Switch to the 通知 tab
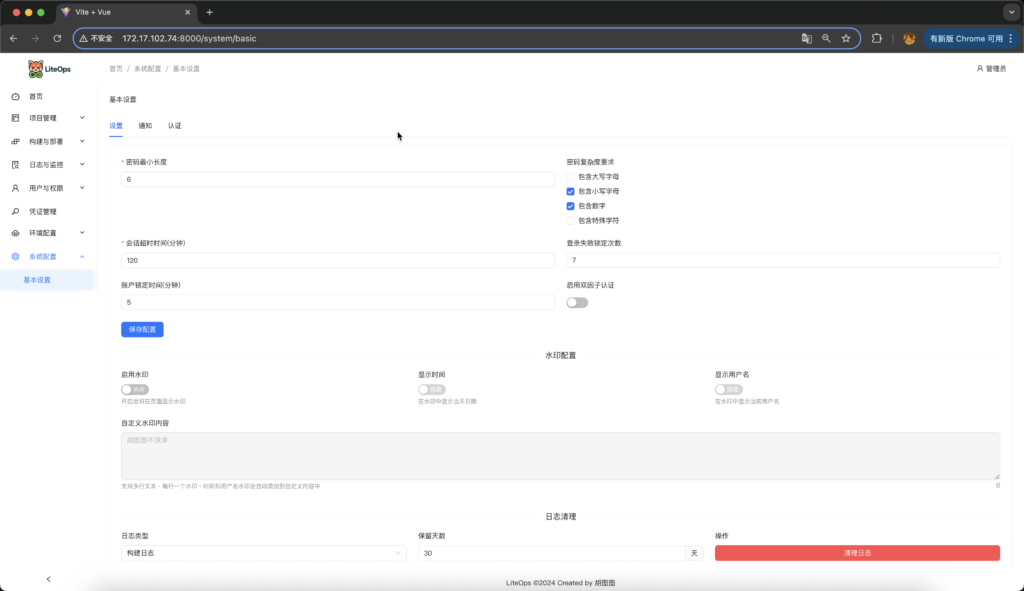Screen dimensions: 1024x591 tap(145, 126)
